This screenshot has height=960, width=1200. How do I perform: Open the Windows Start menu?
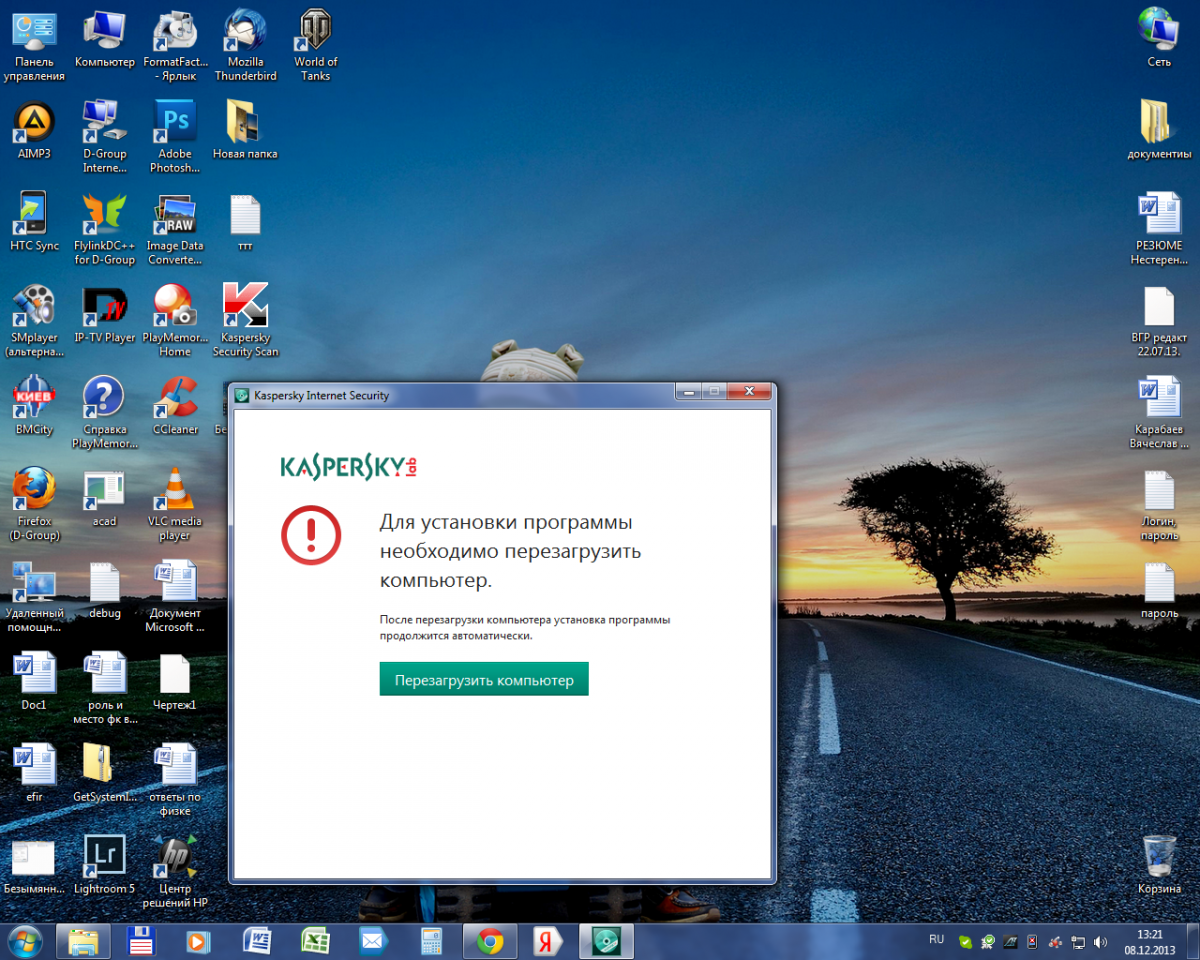[x=25, y=941]
